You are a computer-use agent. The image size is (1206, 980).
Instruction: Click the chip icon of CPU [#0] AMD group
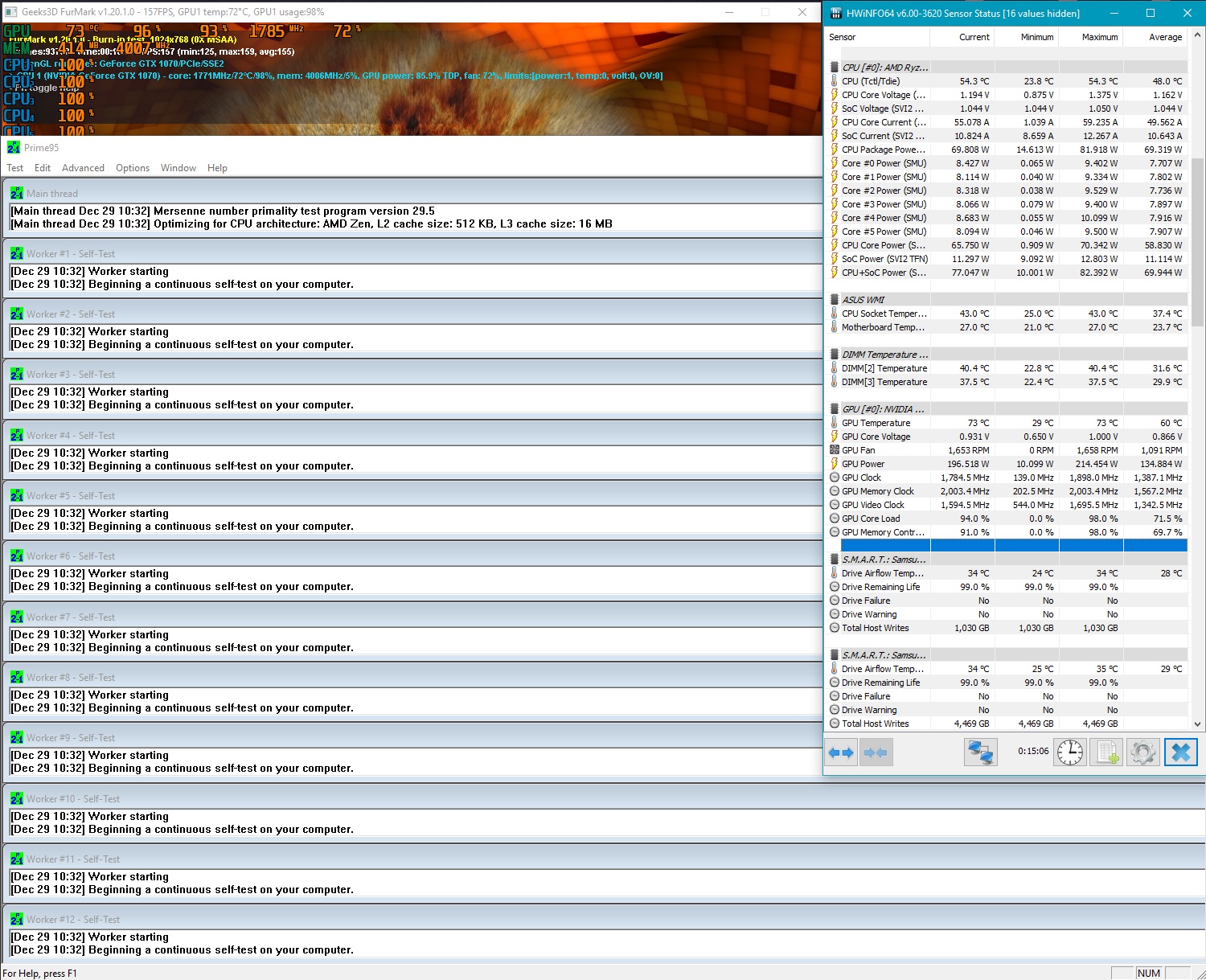[x=835, y=68]
